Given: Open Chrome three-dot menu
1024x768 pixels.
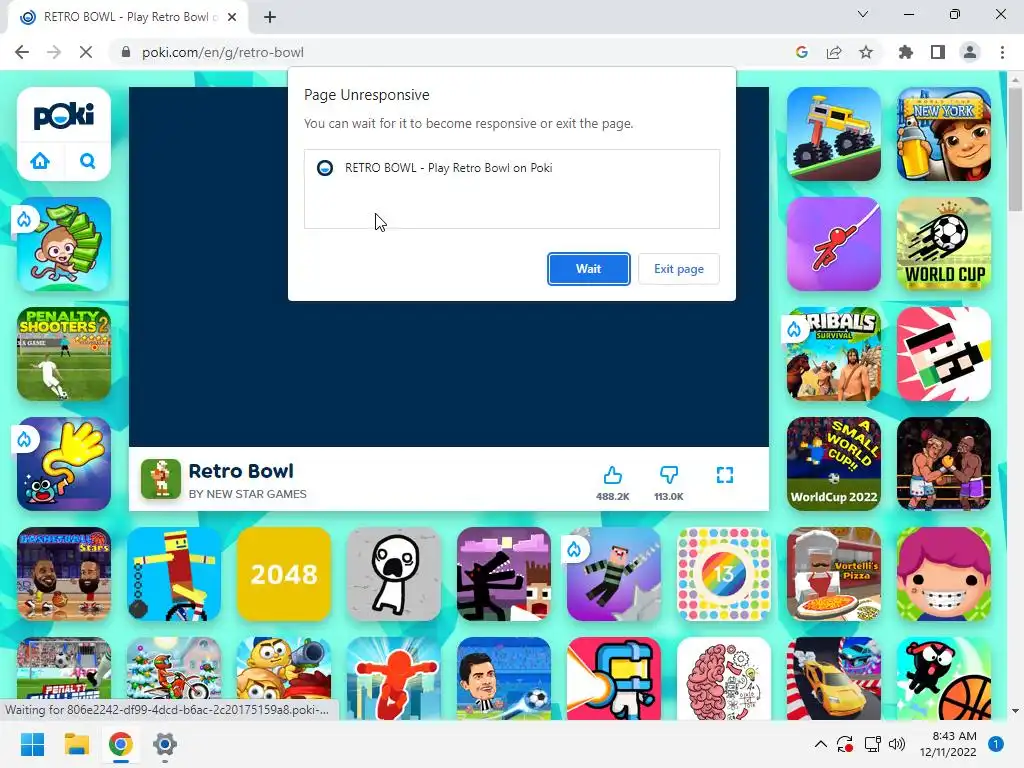Looking at the screenshot, I should (1002, 52).
